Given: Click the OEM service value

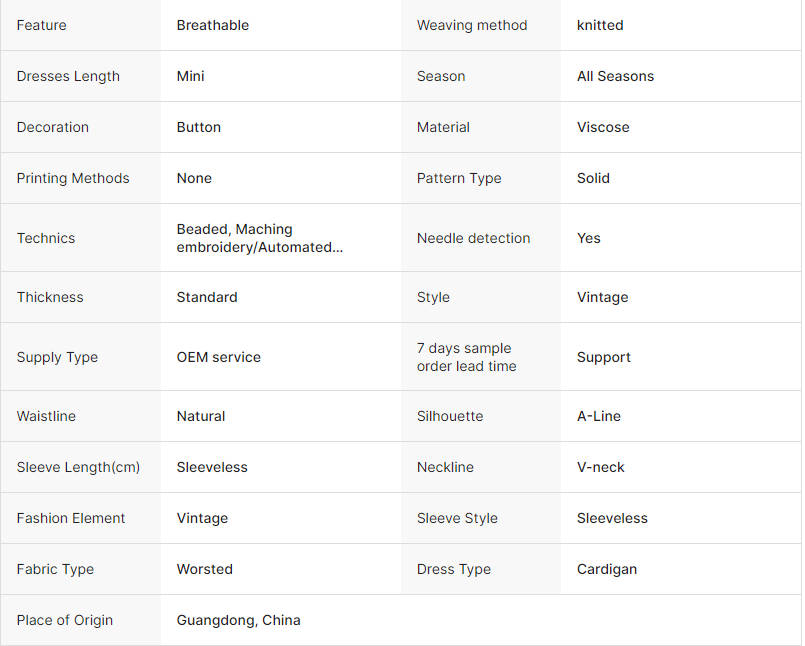Looking at the screenshot, I should tap(219, 357).
